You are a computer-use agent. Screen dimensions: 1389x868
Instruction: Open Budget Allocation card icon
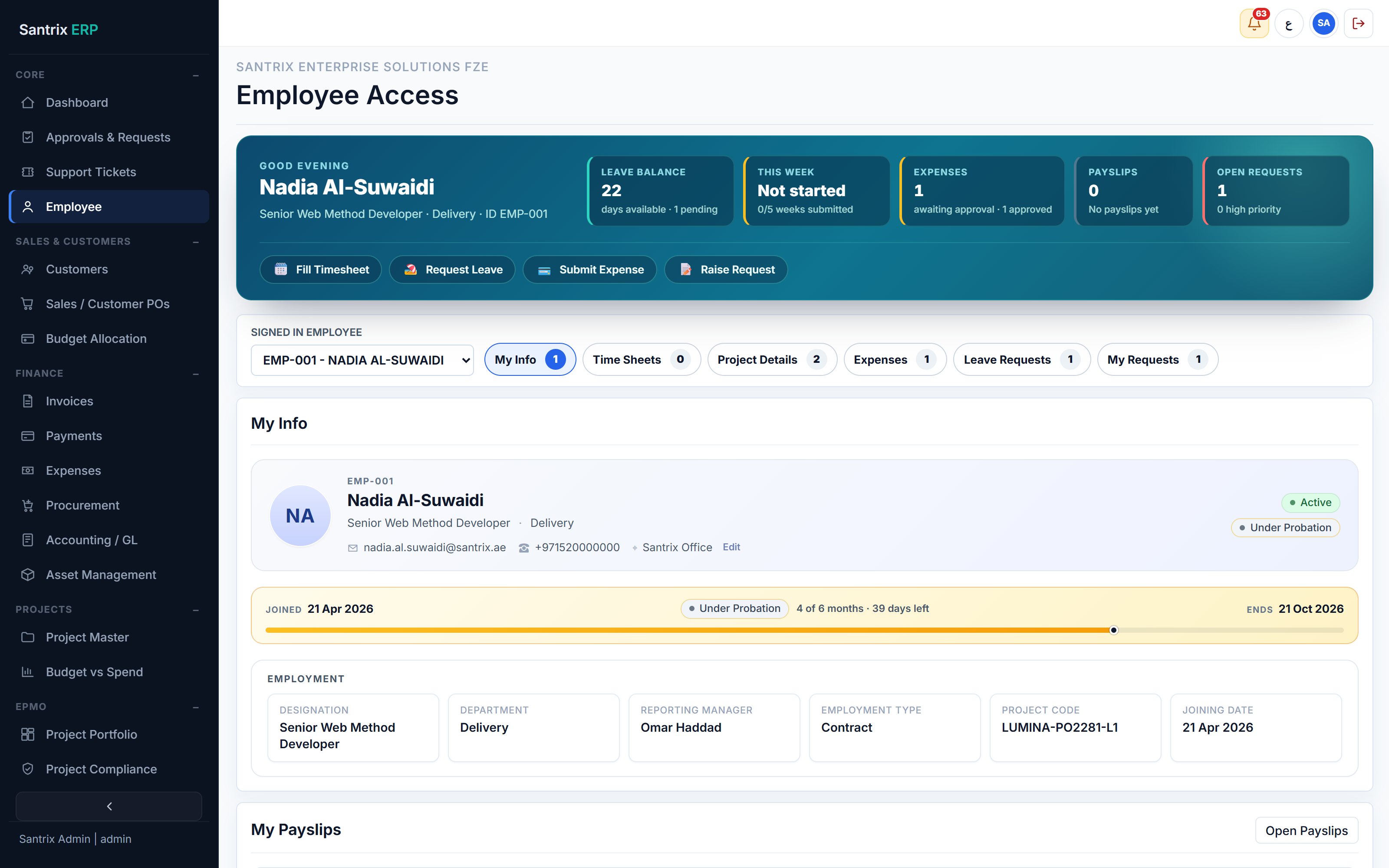click(27, 339)
